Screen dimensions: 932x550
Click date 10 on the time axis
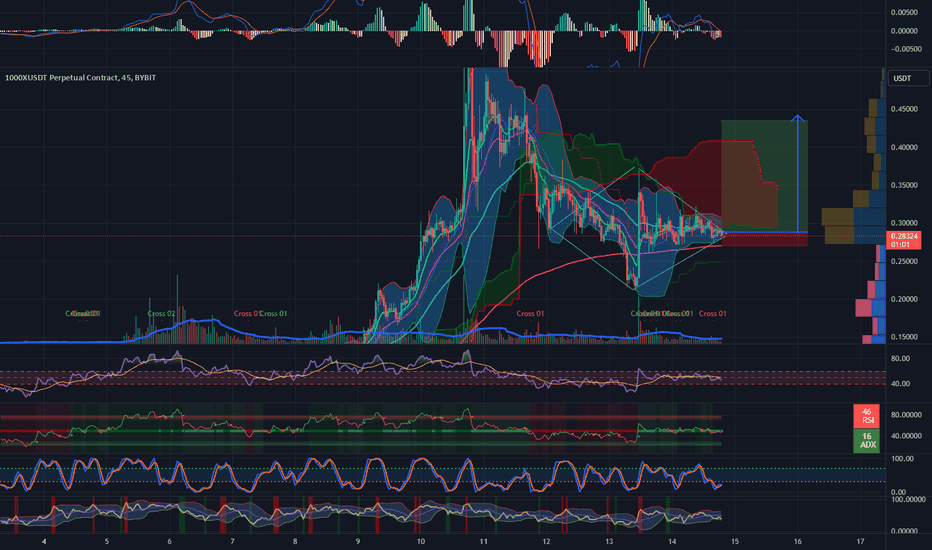click(421, 542)
